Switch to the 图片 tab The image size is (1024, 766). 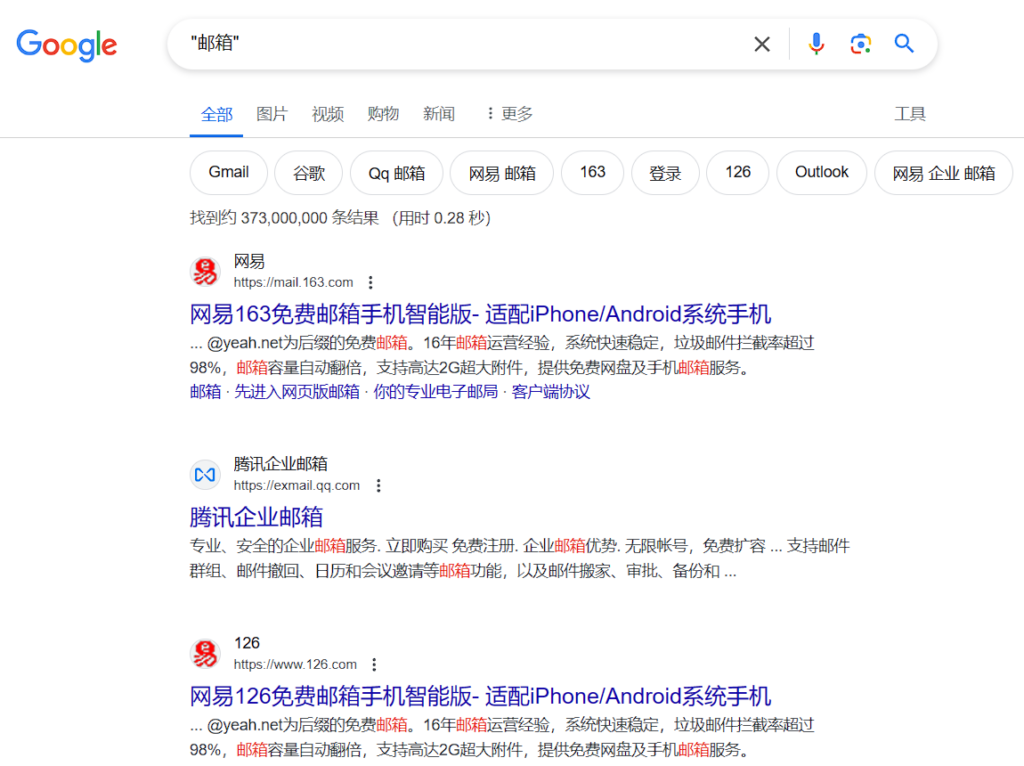(x=272, y=114)
